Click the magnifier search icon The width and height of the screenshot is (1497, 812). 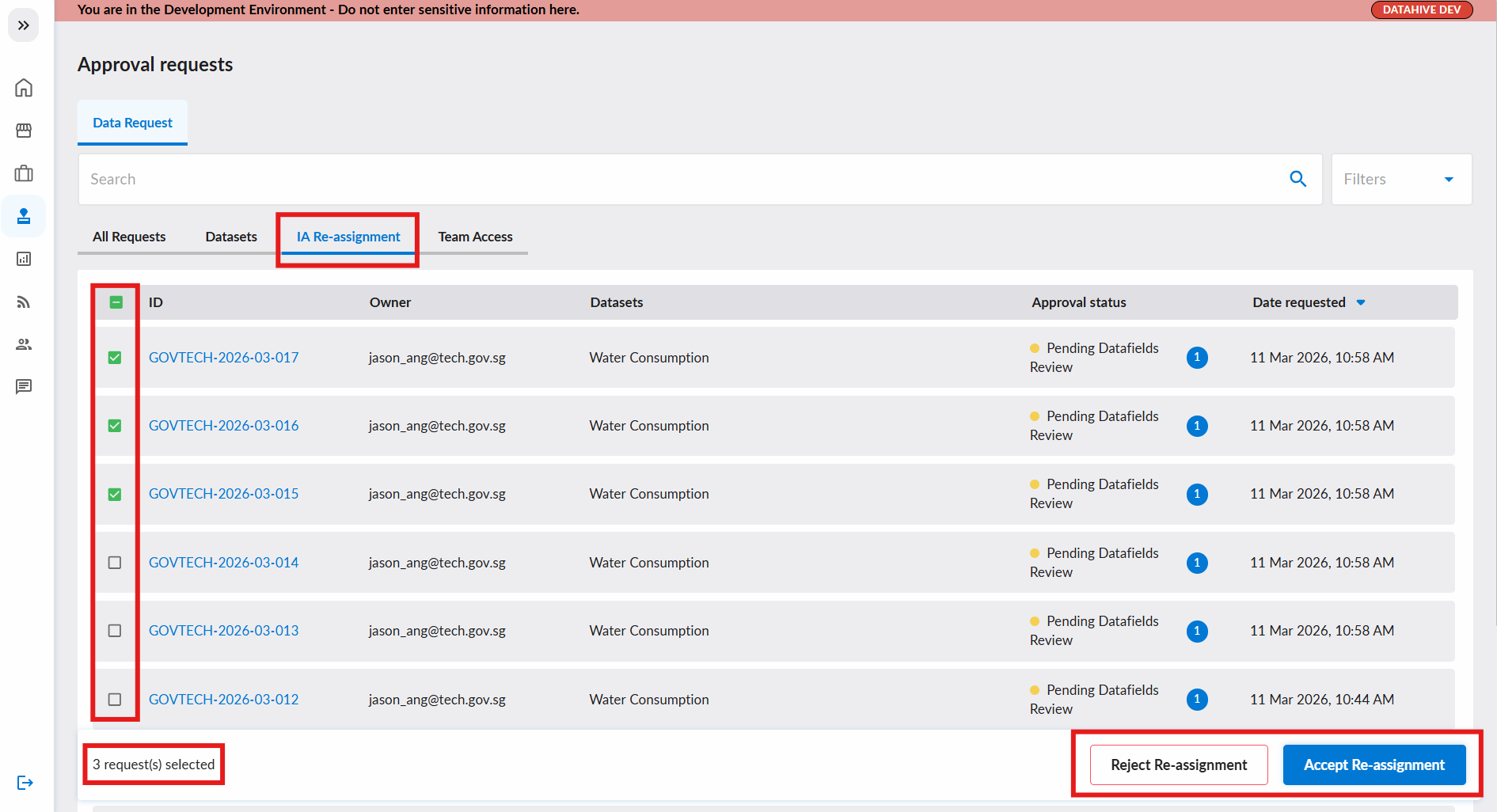(1298, 179)
